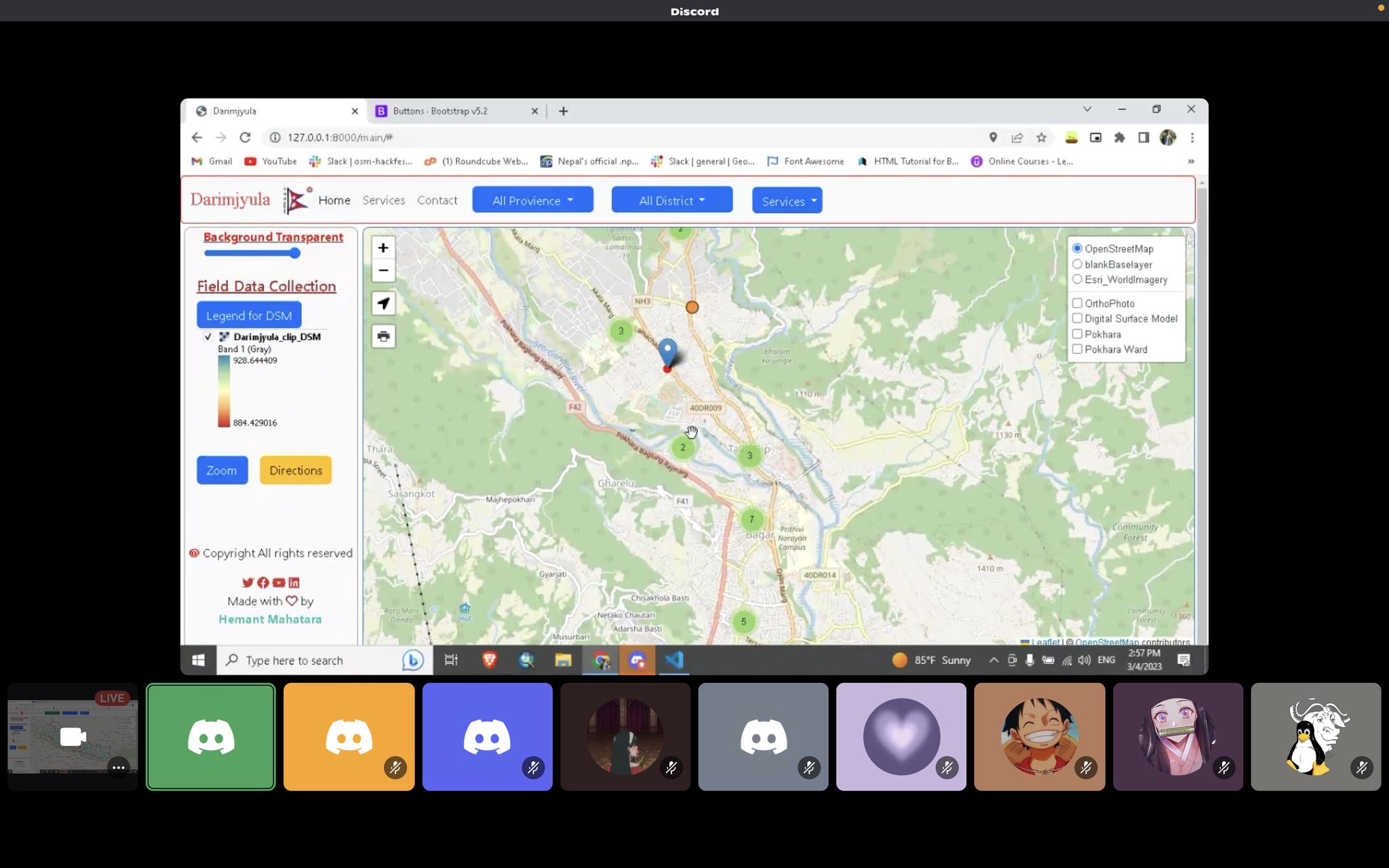Click the Services navbar menu item
Screen dimensions: 1389x868
[x=384, y=200]
